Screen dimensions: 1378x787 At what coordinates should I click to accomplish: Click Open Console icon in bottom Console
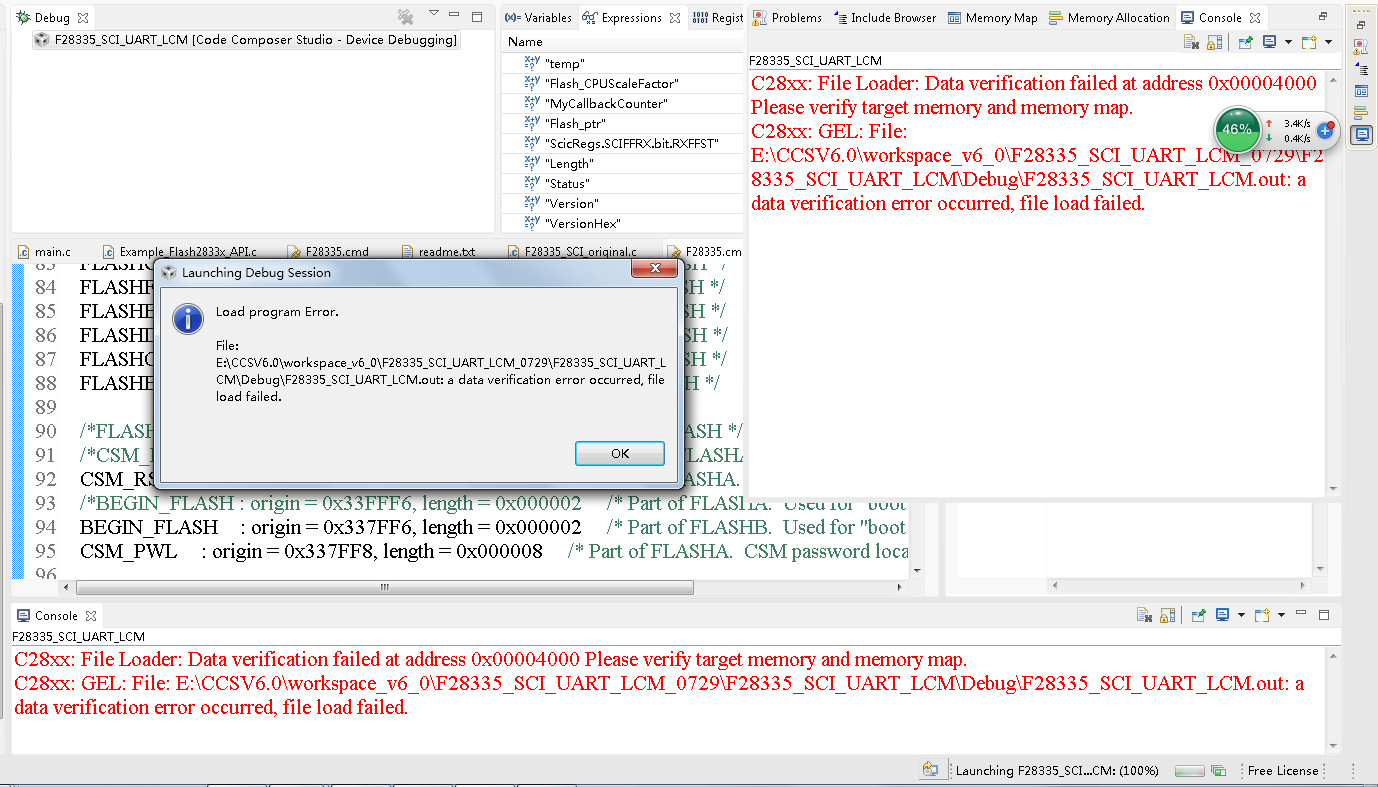(x=1263, y=615)
